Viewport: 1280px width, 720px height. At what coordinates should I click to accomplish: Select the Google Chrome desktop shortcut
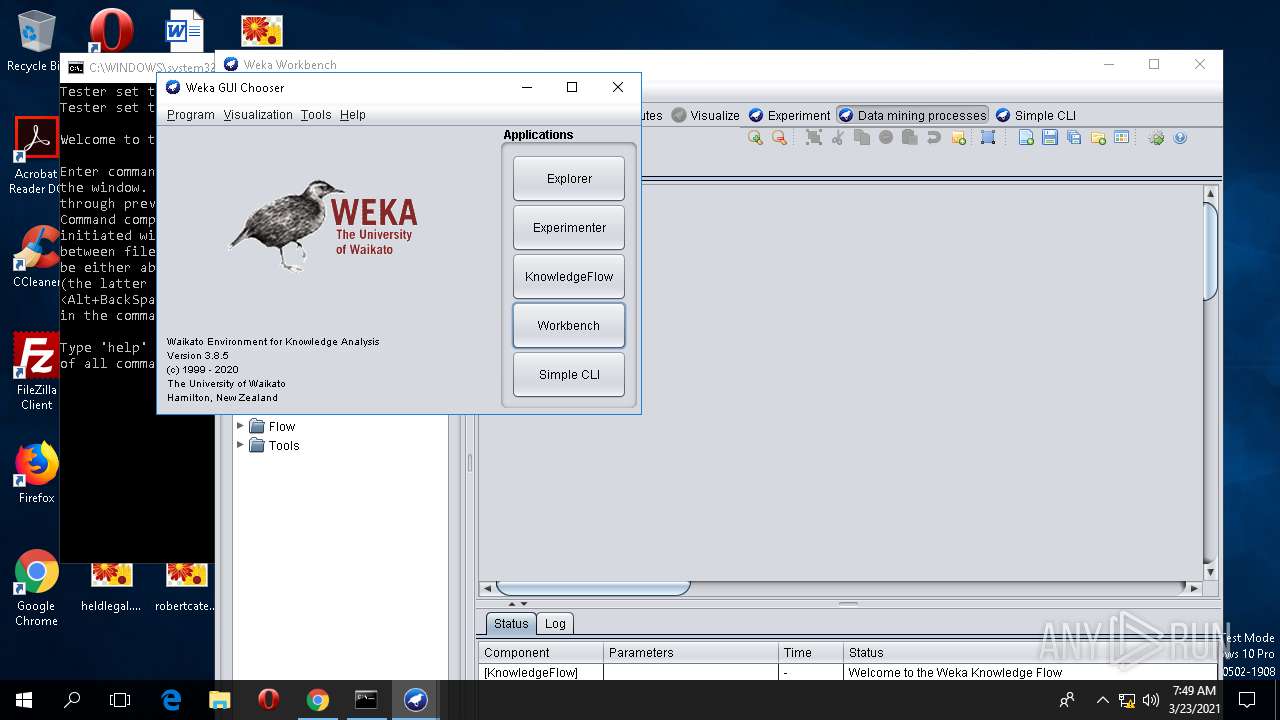coord(36,588)
